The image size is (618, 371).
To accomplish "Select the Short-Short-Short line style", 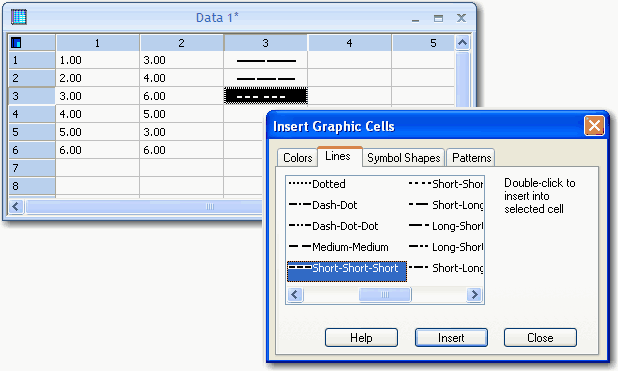I will click(347, 271).
